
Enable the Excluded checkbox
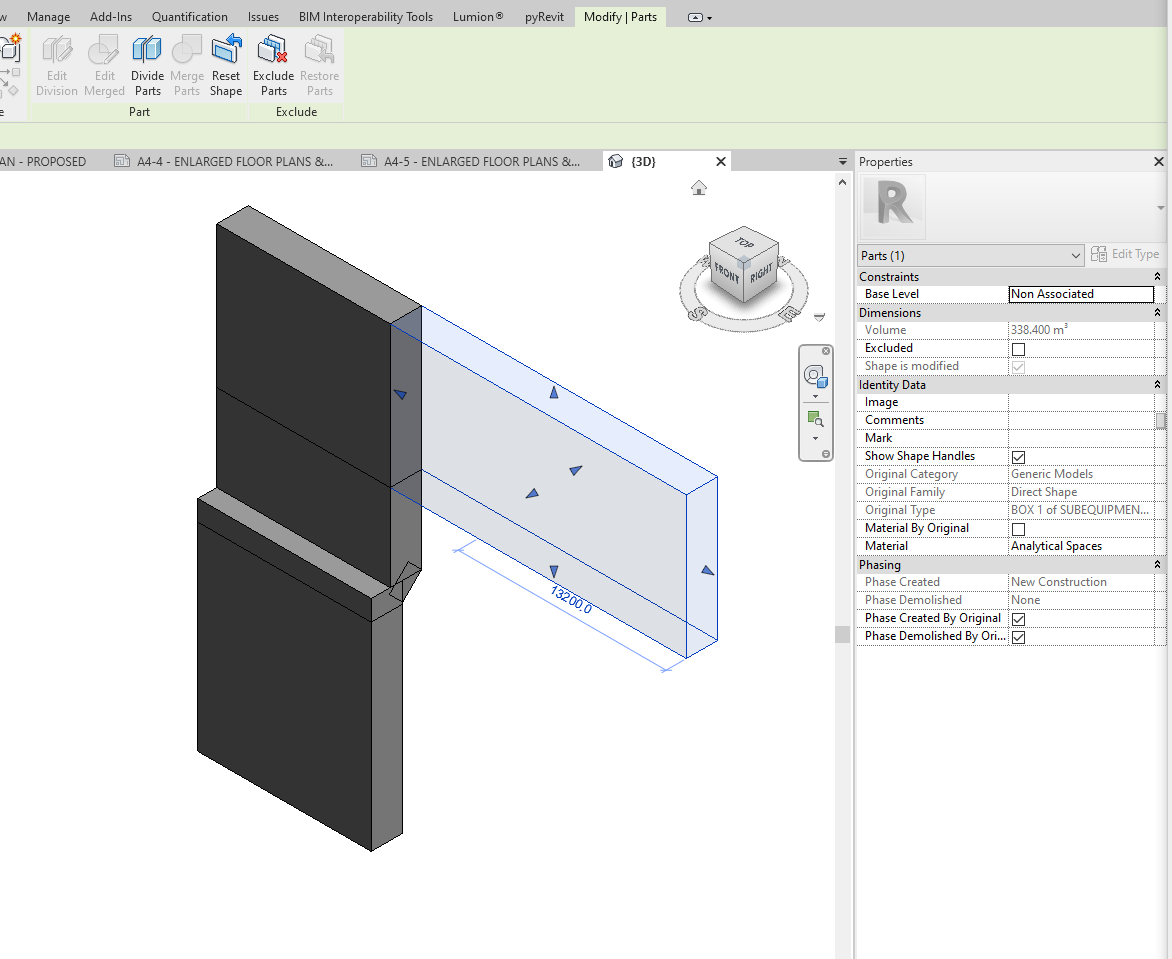pos(1016,348)
